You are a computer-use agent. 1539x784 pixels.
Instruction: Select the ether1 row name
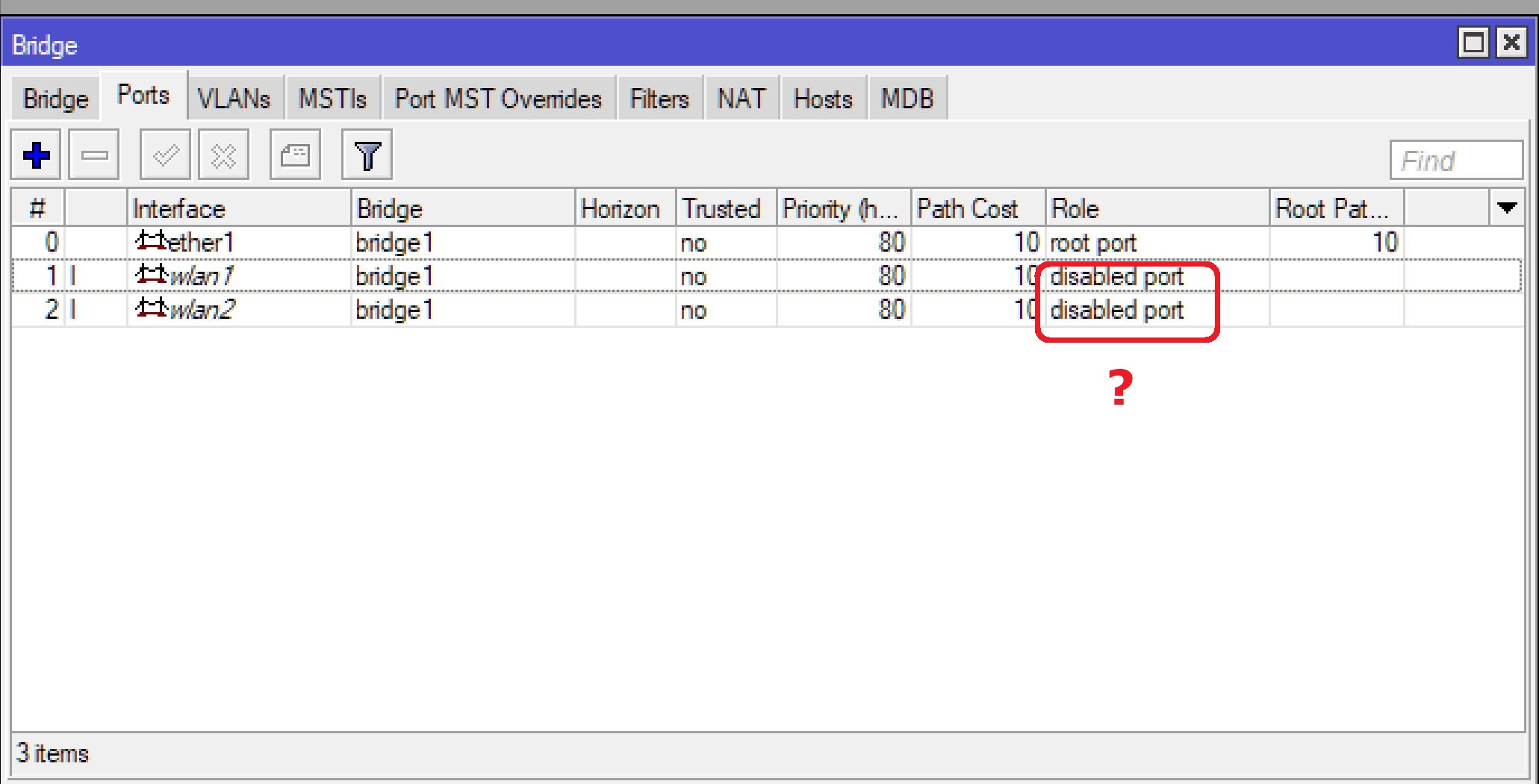[x=201, y=242]
